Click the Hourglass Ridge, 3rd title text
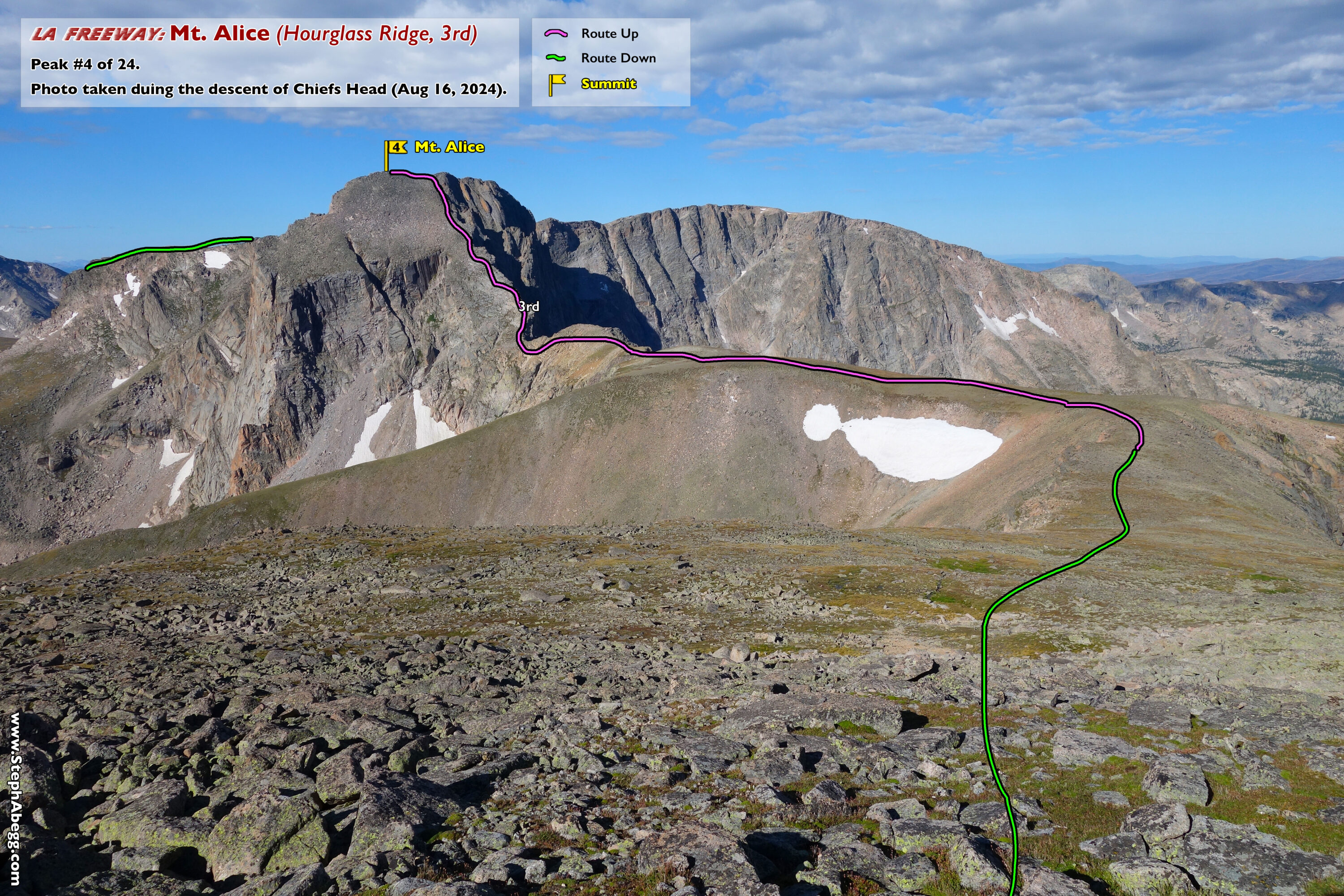The width and height of the screenshot is (1344, 896). click(377, 34)
